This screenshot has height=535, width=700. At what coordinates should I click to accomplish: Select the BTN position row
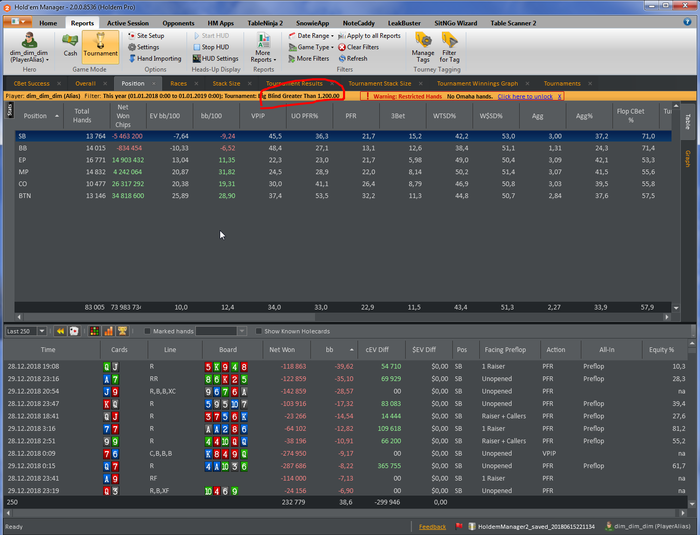tap(343, 196)
